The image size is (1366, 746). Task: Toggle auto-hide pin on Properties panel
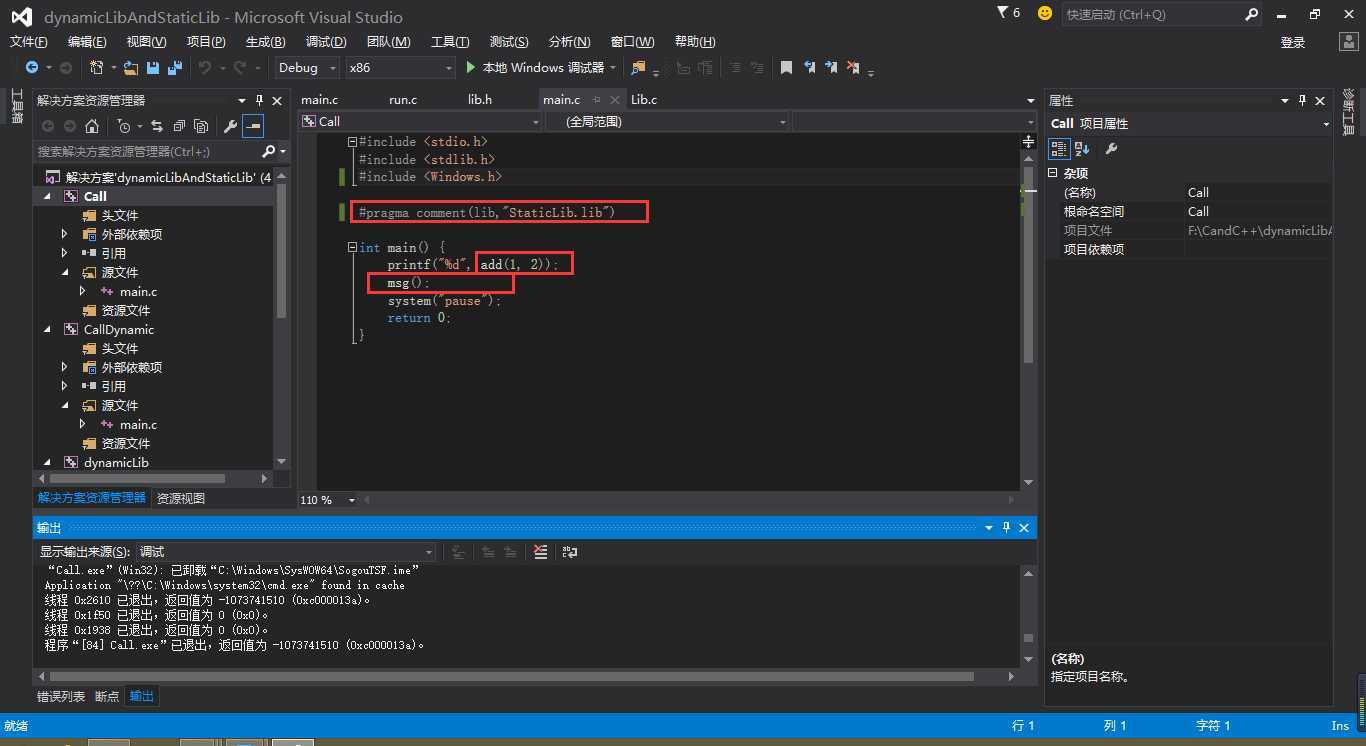1303,100
